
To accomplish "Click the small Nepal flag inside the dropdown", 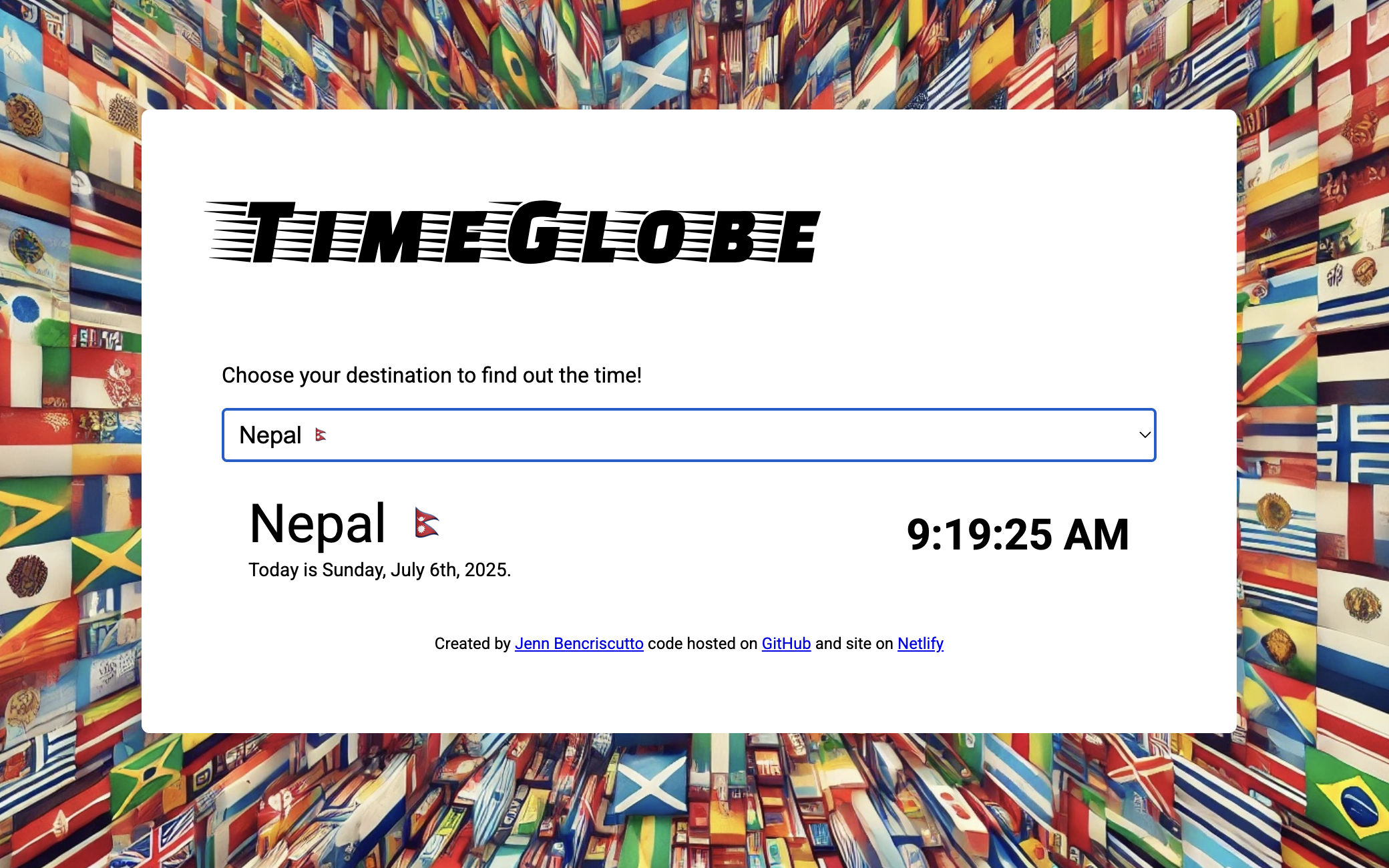I will point(321,435).
